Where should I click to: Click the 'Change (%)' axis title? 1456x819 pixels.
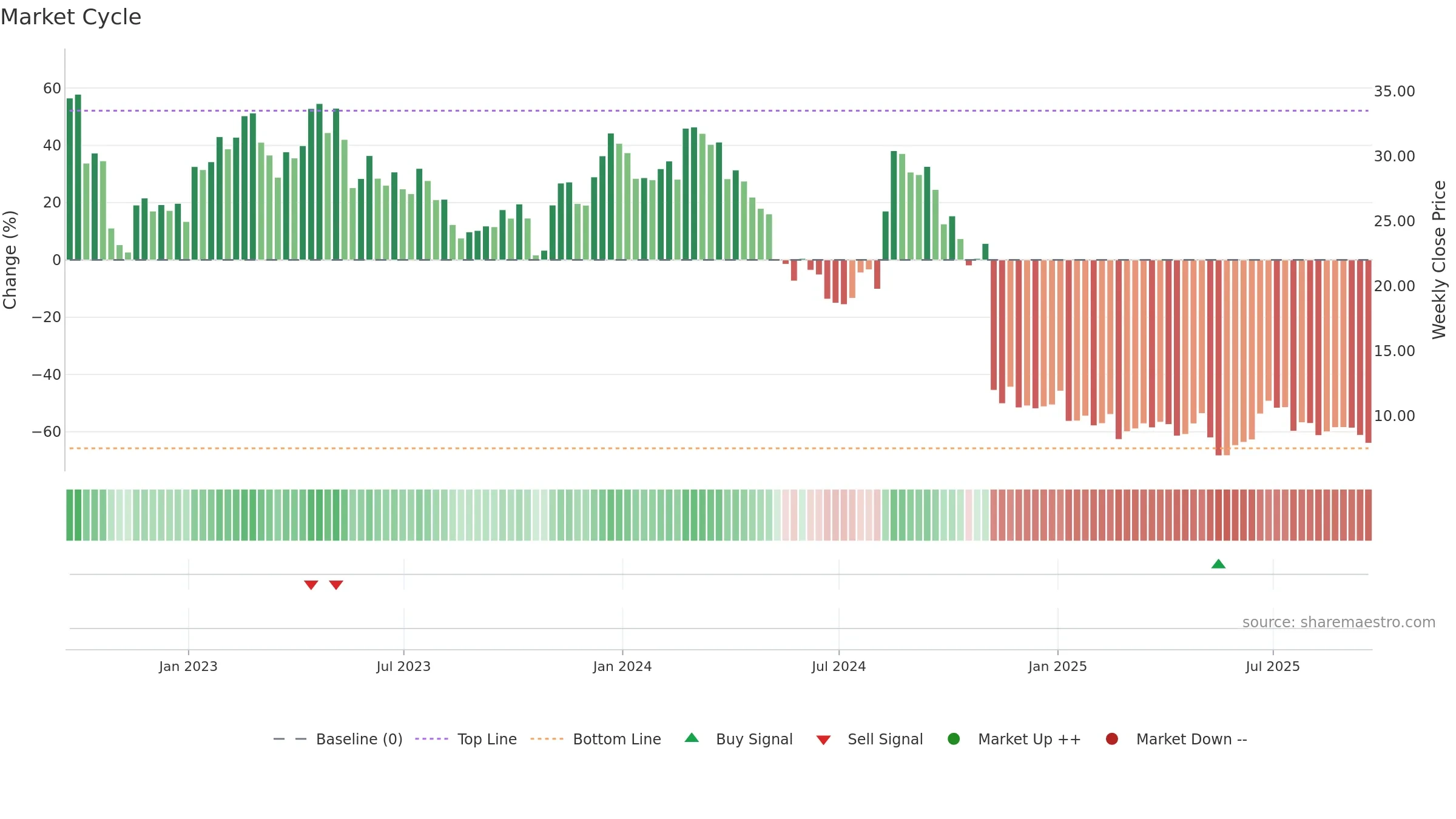pos(10,260)
